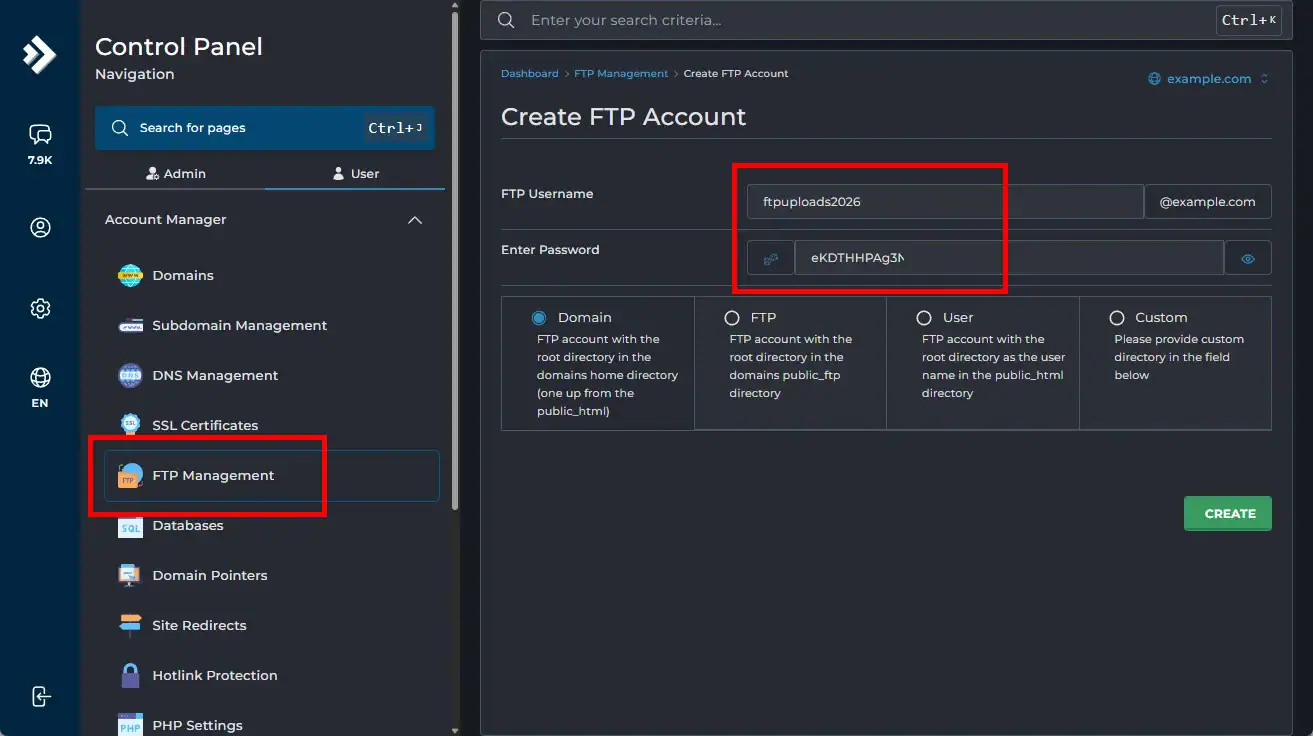Click the Create FTP Account breadcrumb text

[736, 74]
